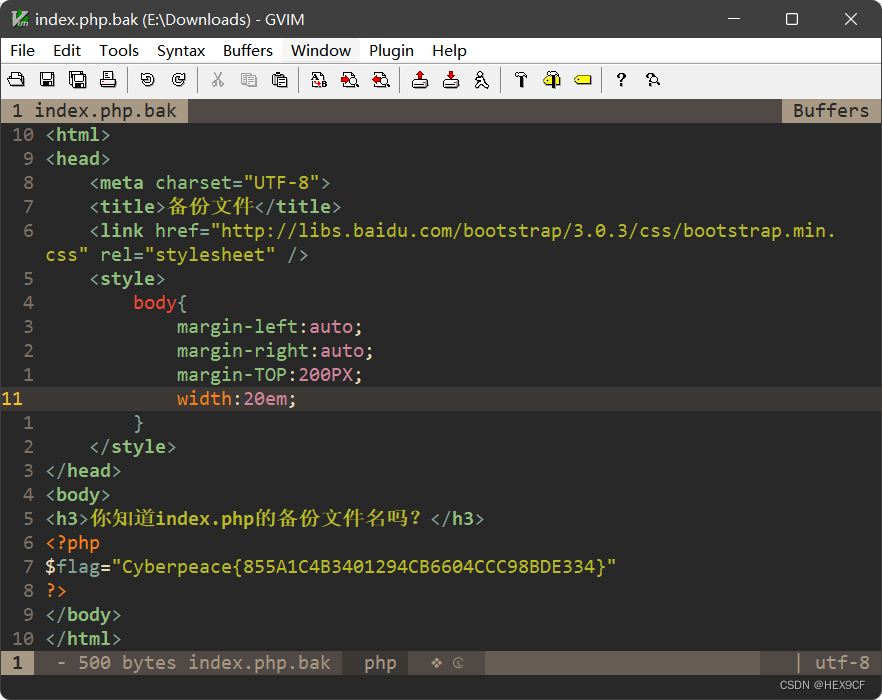Click 500 bytes index.php.bak status text

click(x=204, y=663)
